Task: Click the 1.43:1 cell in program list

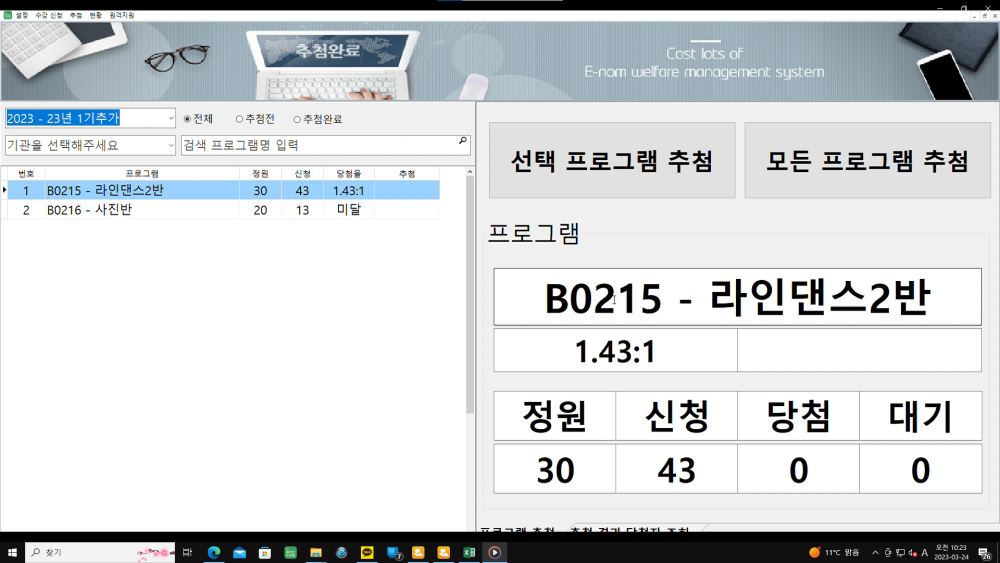Action: pyautogui.click(x=349, y=191)
